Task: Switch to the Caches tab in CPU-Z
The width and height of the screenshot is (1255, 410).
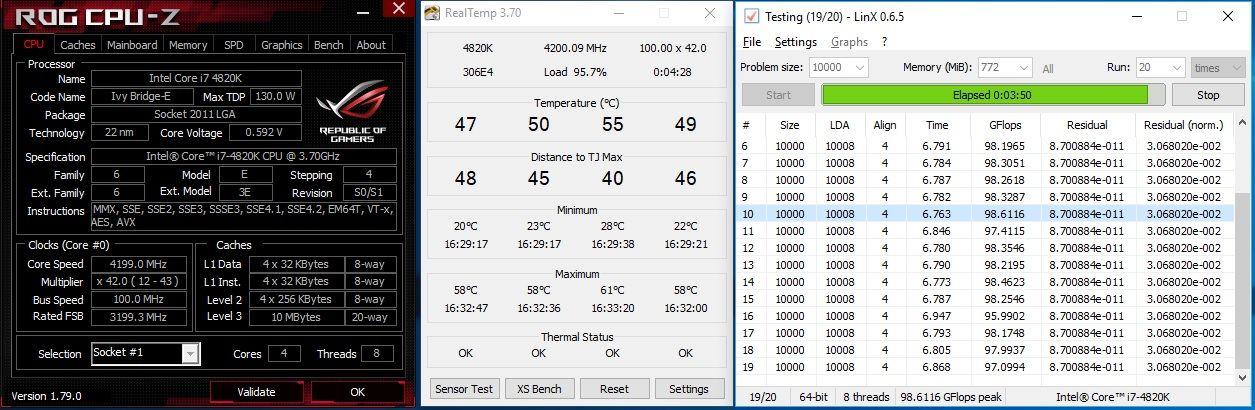Action: 78,44
